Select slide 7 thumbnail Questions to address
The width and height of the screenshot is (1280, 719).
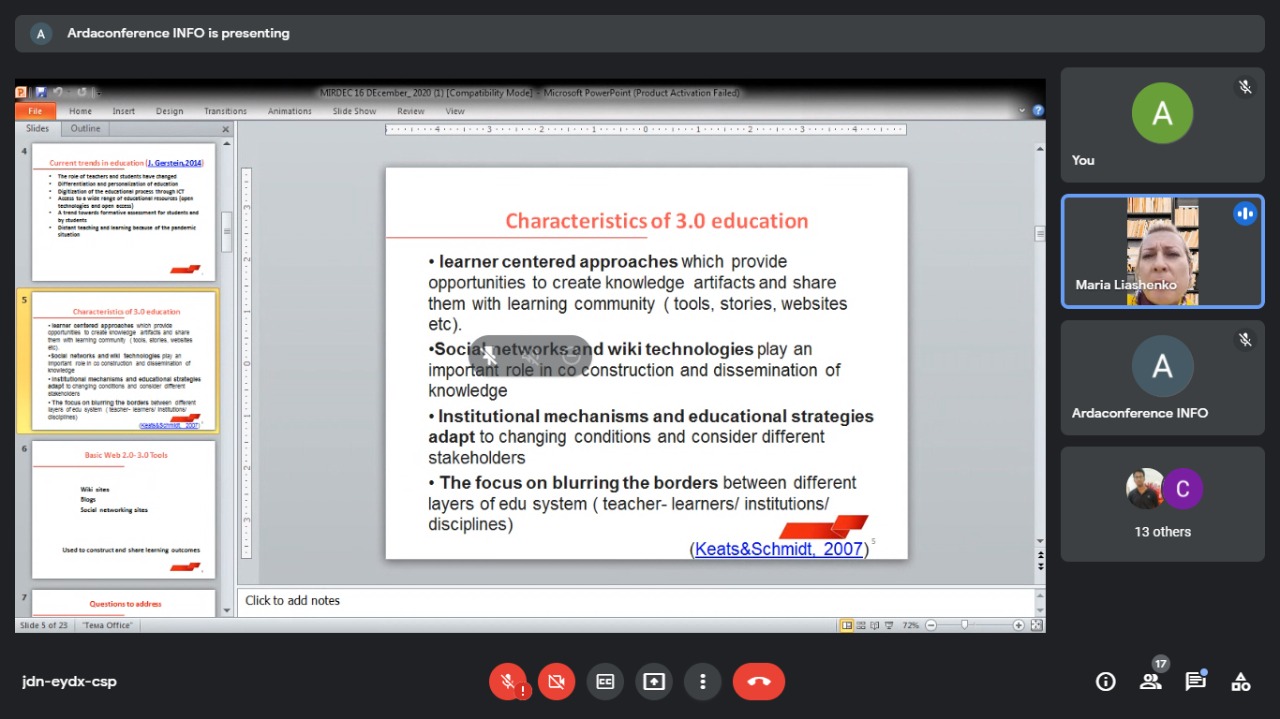(x=124, y=603)
